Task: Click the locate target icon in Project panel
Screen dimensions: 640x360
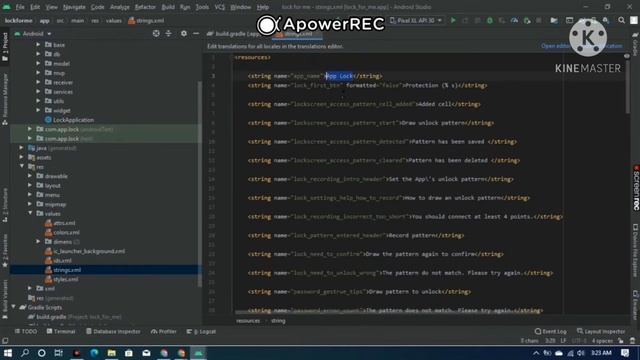Action: pyautogui.click(x=156, y=33)
